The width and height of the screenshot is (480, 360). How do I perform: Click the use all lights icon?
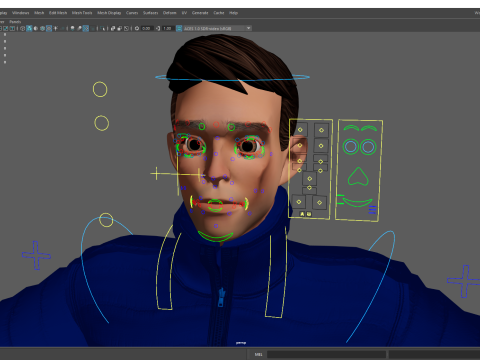[x=55, y=28]
